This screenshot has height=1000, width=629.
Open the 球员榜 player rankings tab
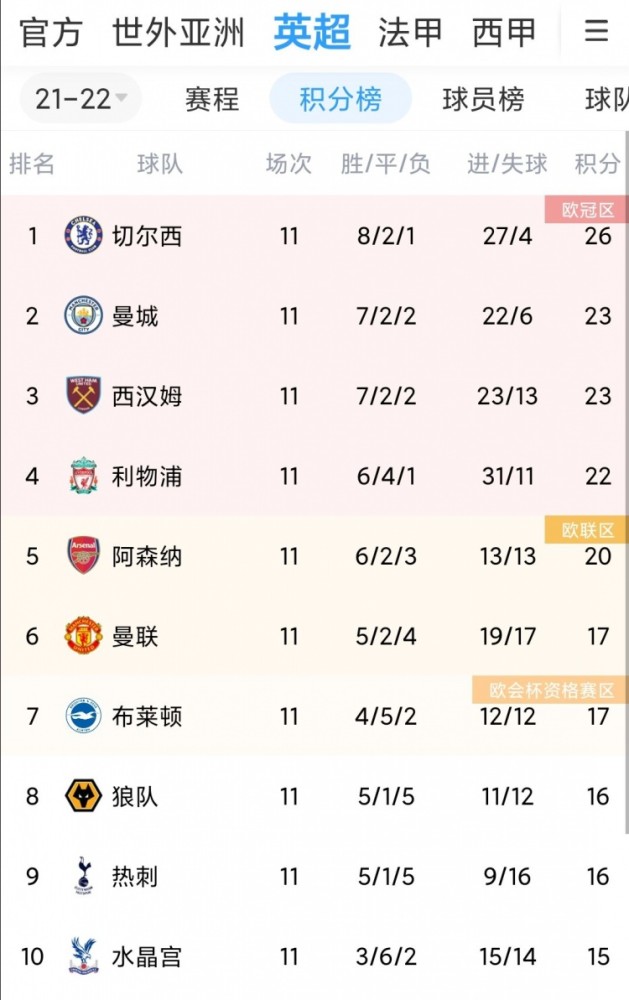pyautogui.click(x=484, y=99)
